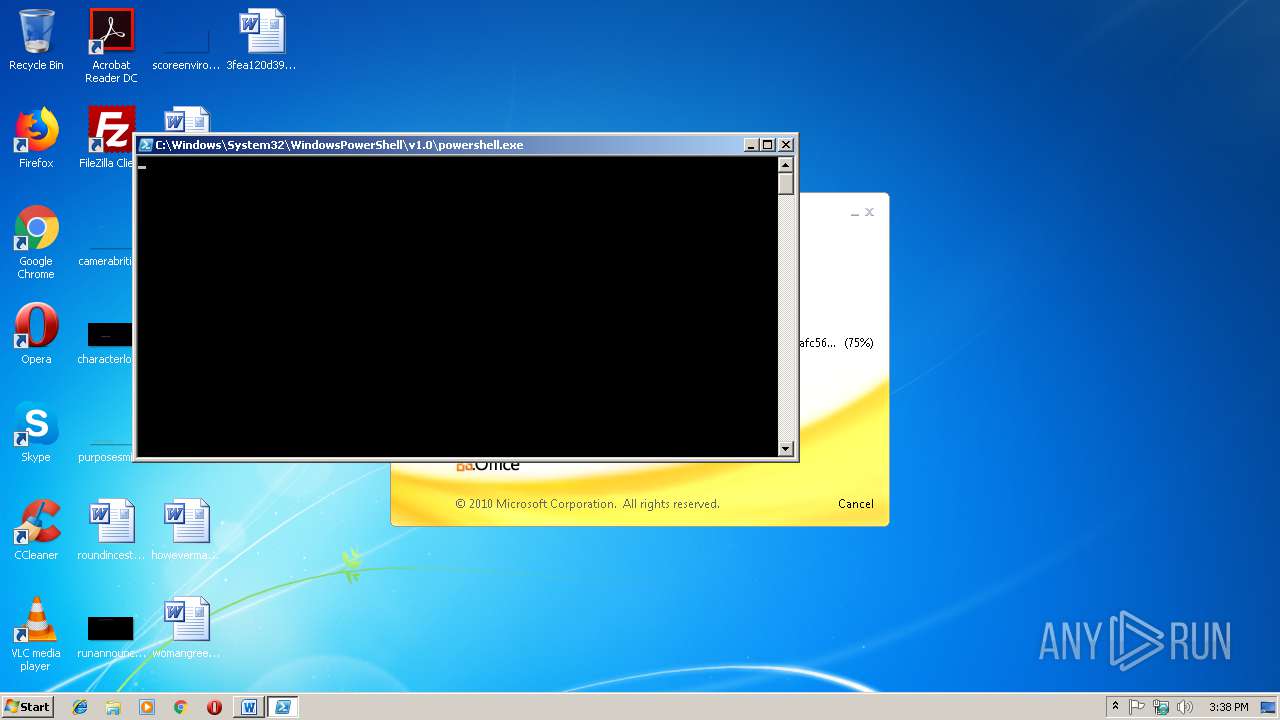Select the 3fea120d39 Word document icon
Screen dimensions: 1280x720
click(261, 40)
